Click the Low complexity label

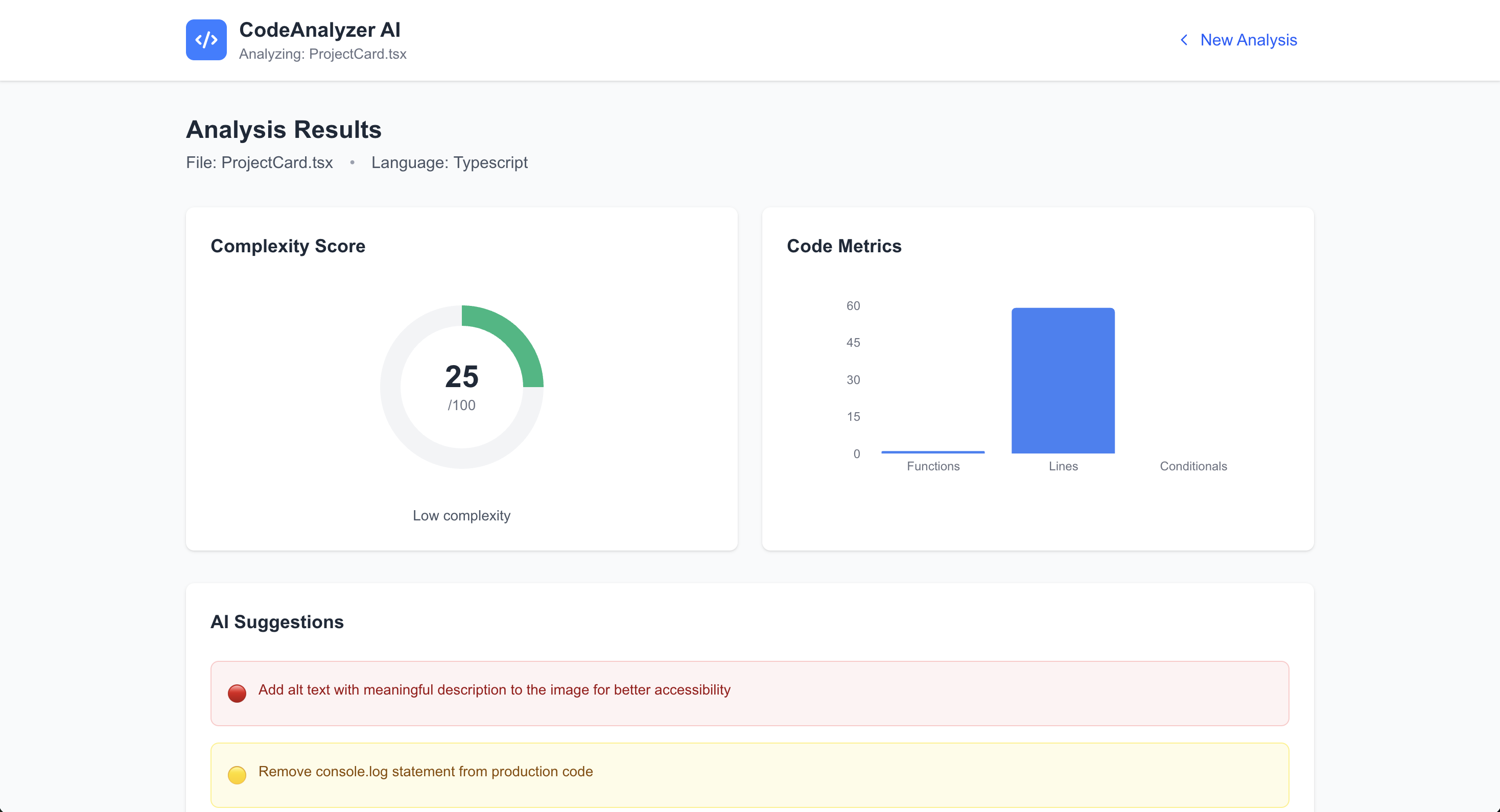click(461, 515)
